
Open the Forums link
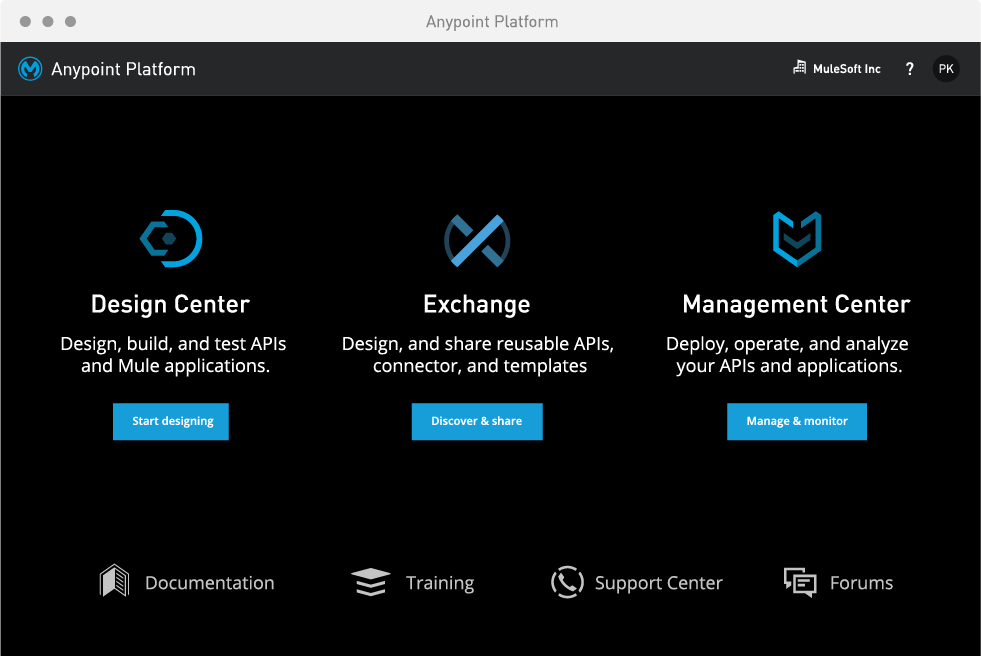point(861,583)
